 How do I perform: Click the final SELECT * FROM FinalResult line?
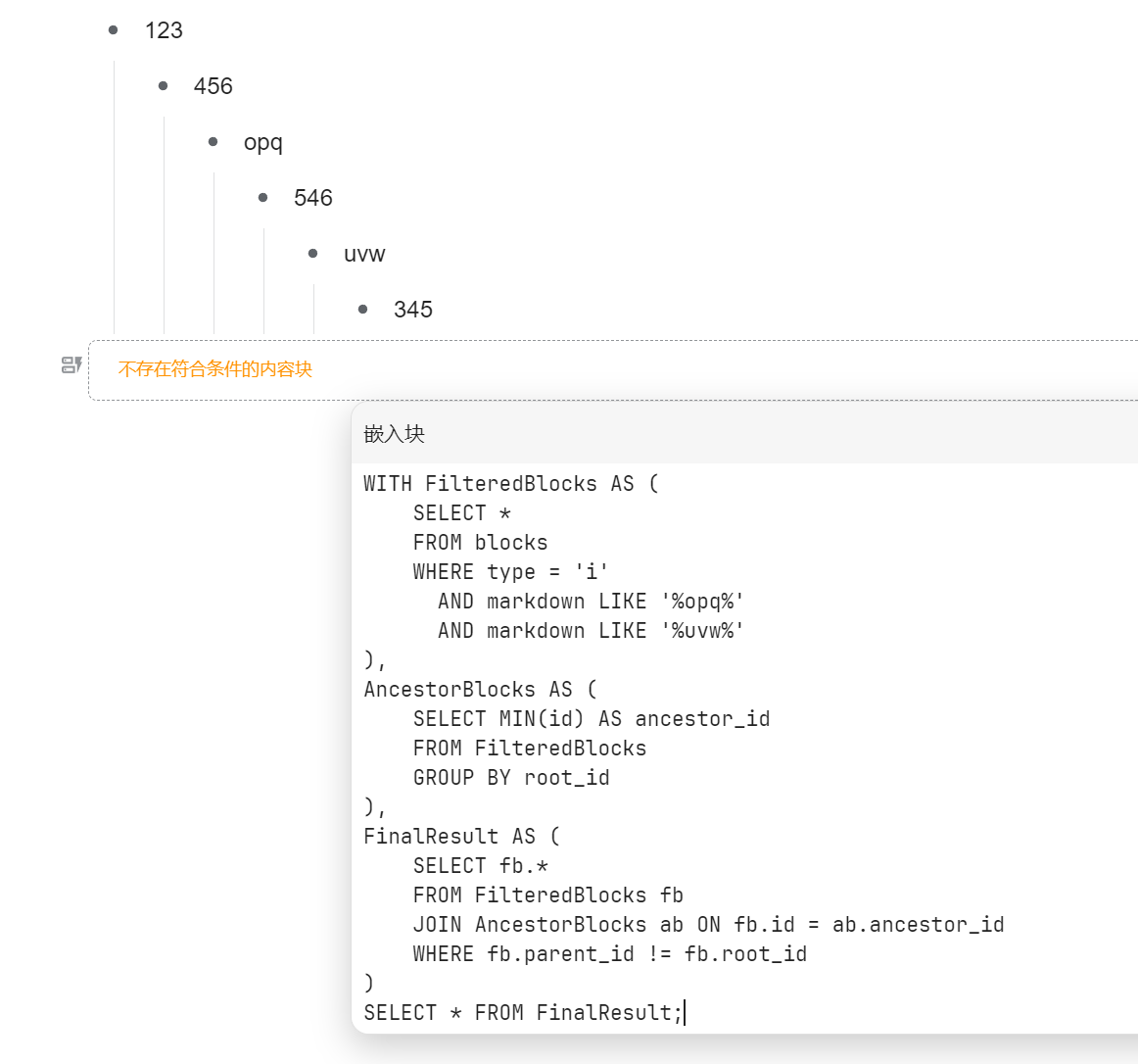[x=521, y=1013]
